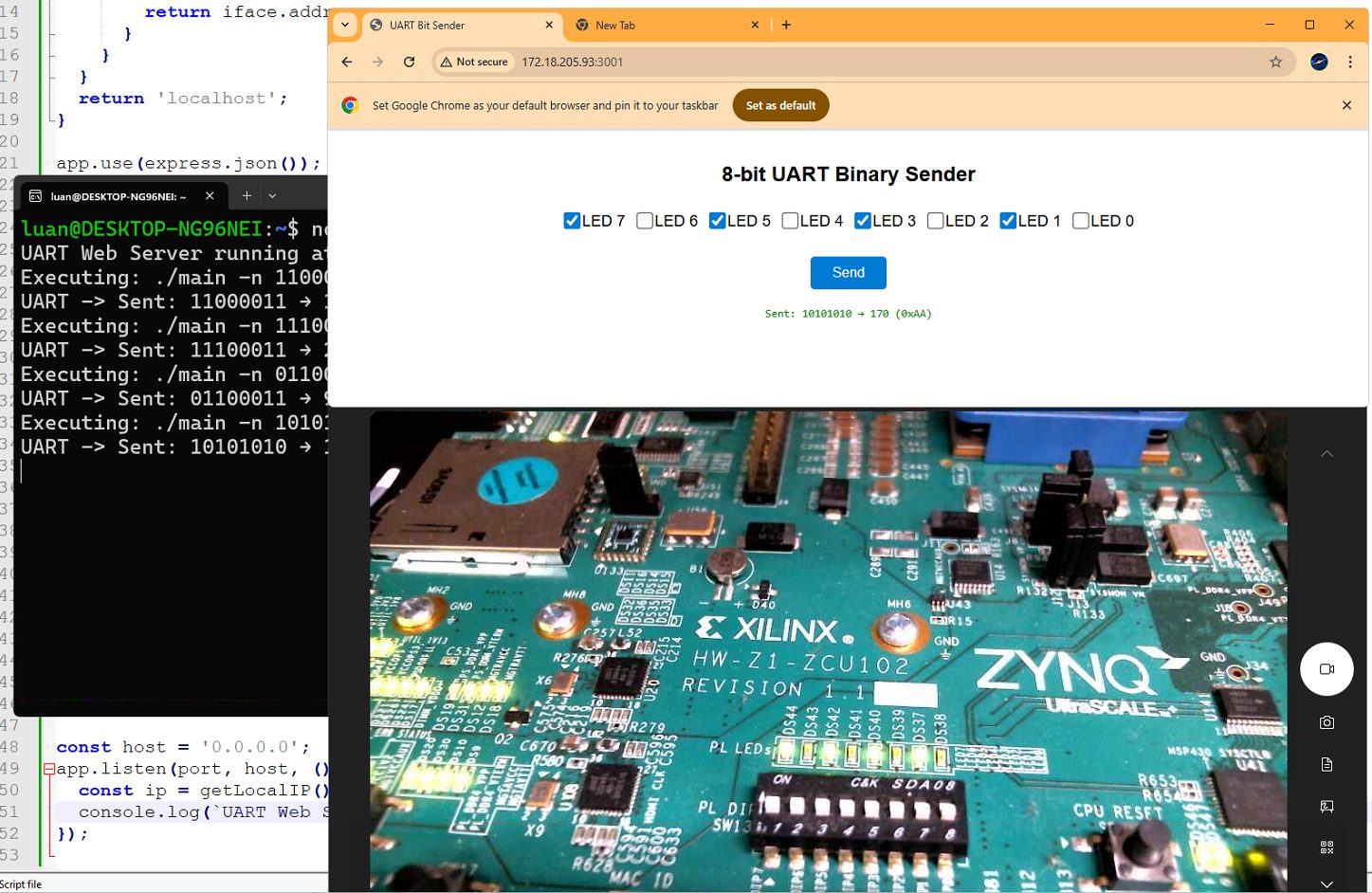This screenshot has width=1372, height=893.
Task: Expand terminal new-tab profile dropdown
Action: coord(272,196)
